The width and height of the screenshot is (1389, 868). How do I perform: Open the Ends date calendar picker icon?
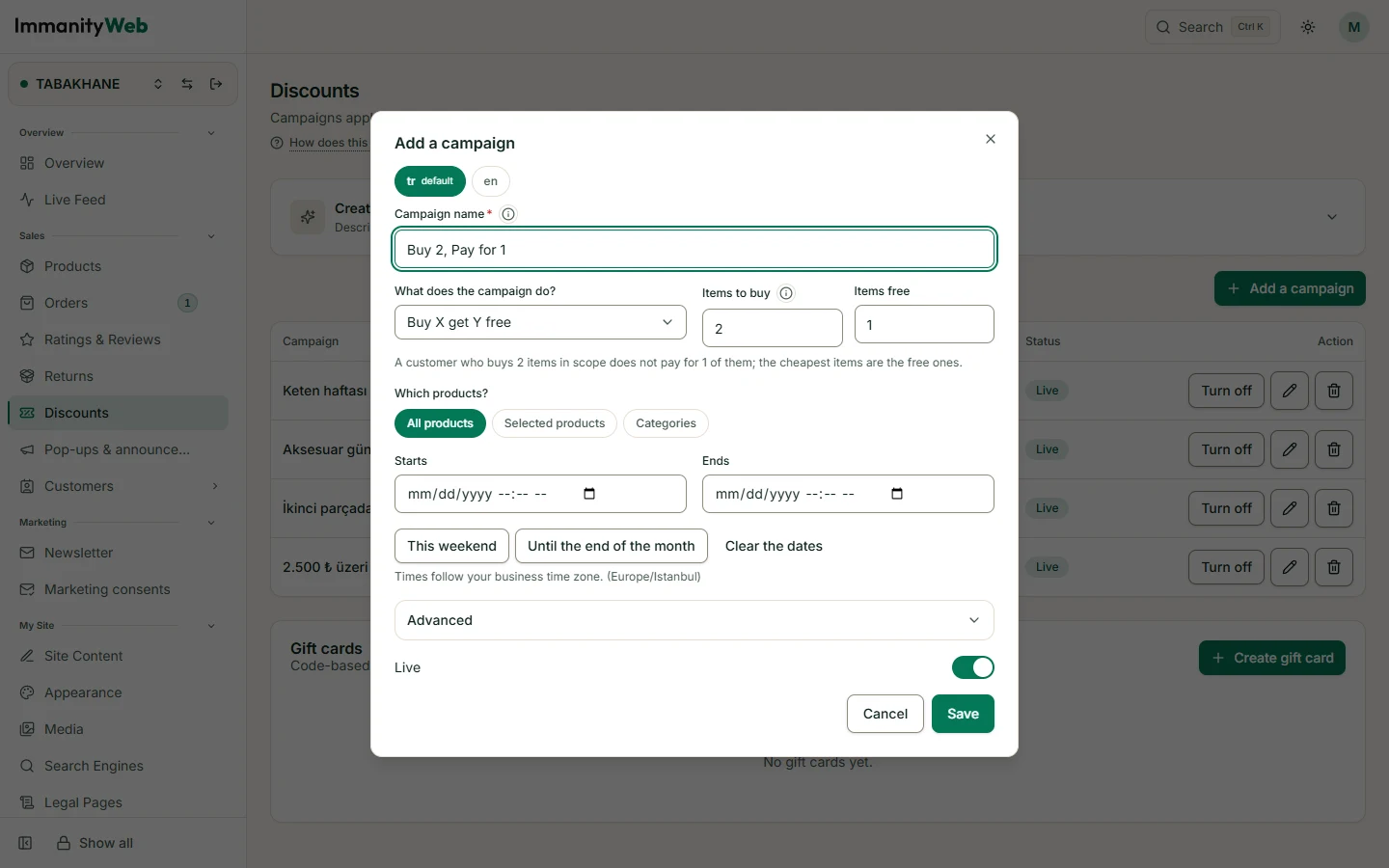[x=897, y=494]
